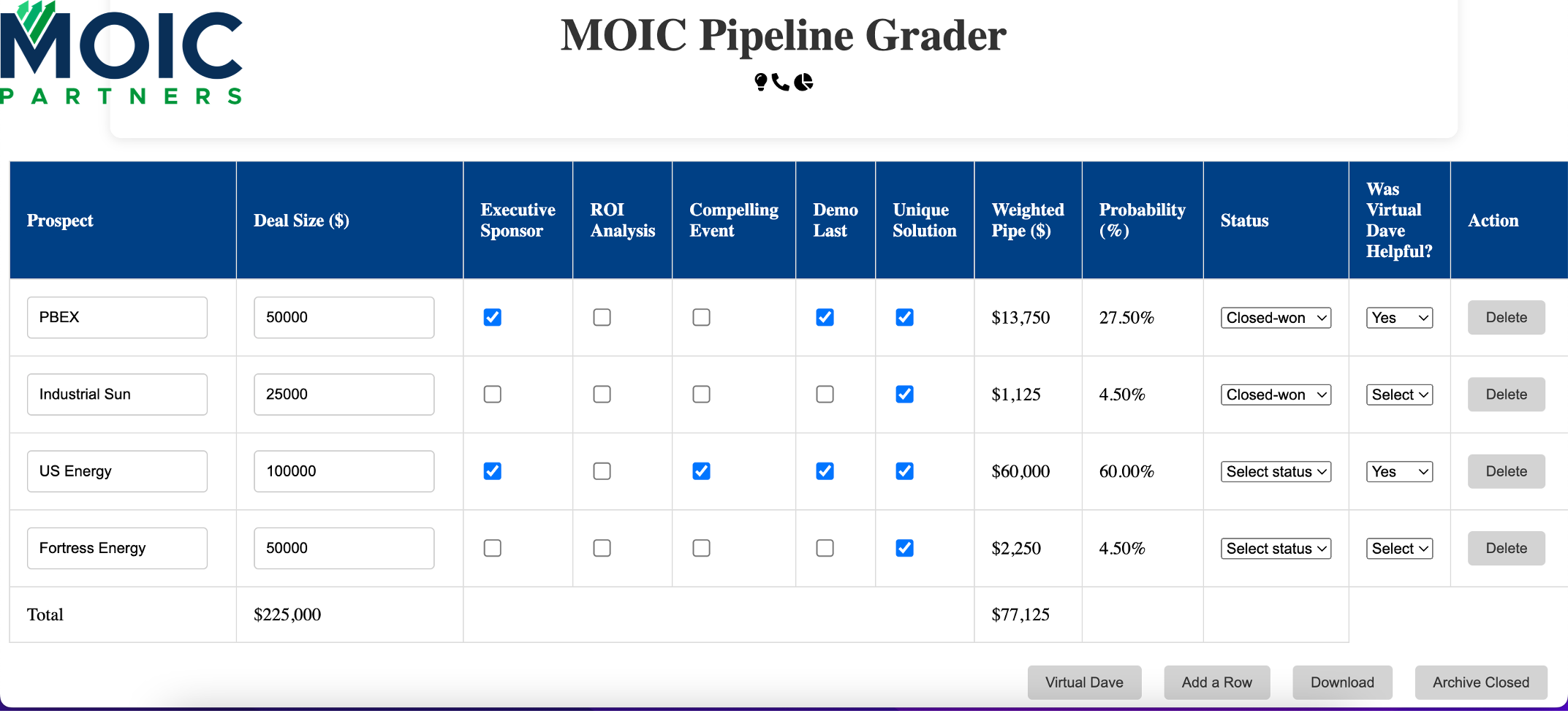
Task: Open Virtual Dave Helpful dropdown for Fortress Energy
Action: click(x=1399, y=549)
